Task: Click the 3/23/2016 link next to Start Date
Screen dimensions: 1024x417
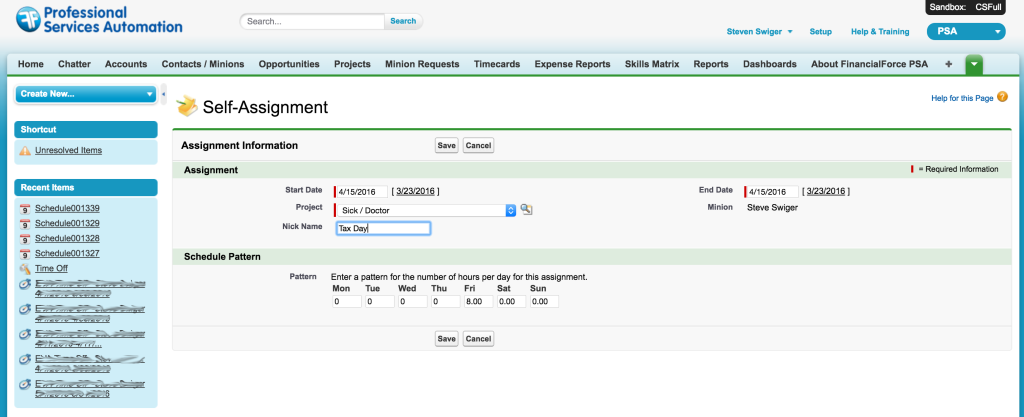Action: (415, 191)
